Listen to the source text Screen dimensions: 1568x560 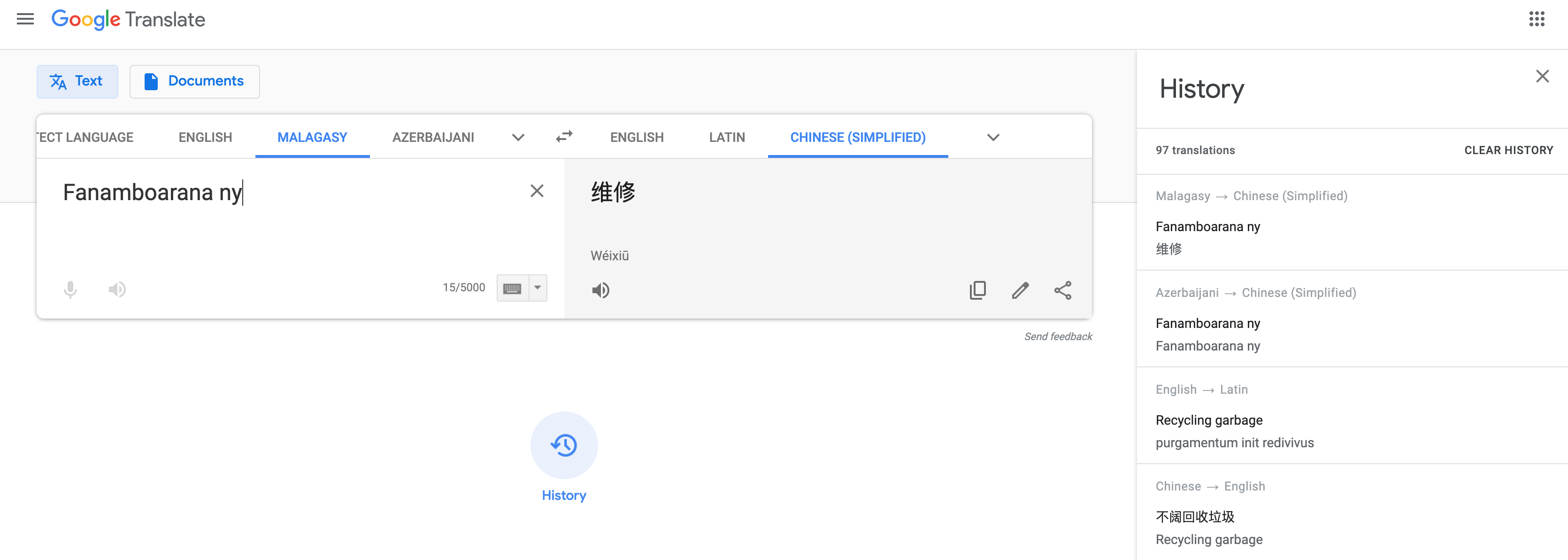(117, 289)
